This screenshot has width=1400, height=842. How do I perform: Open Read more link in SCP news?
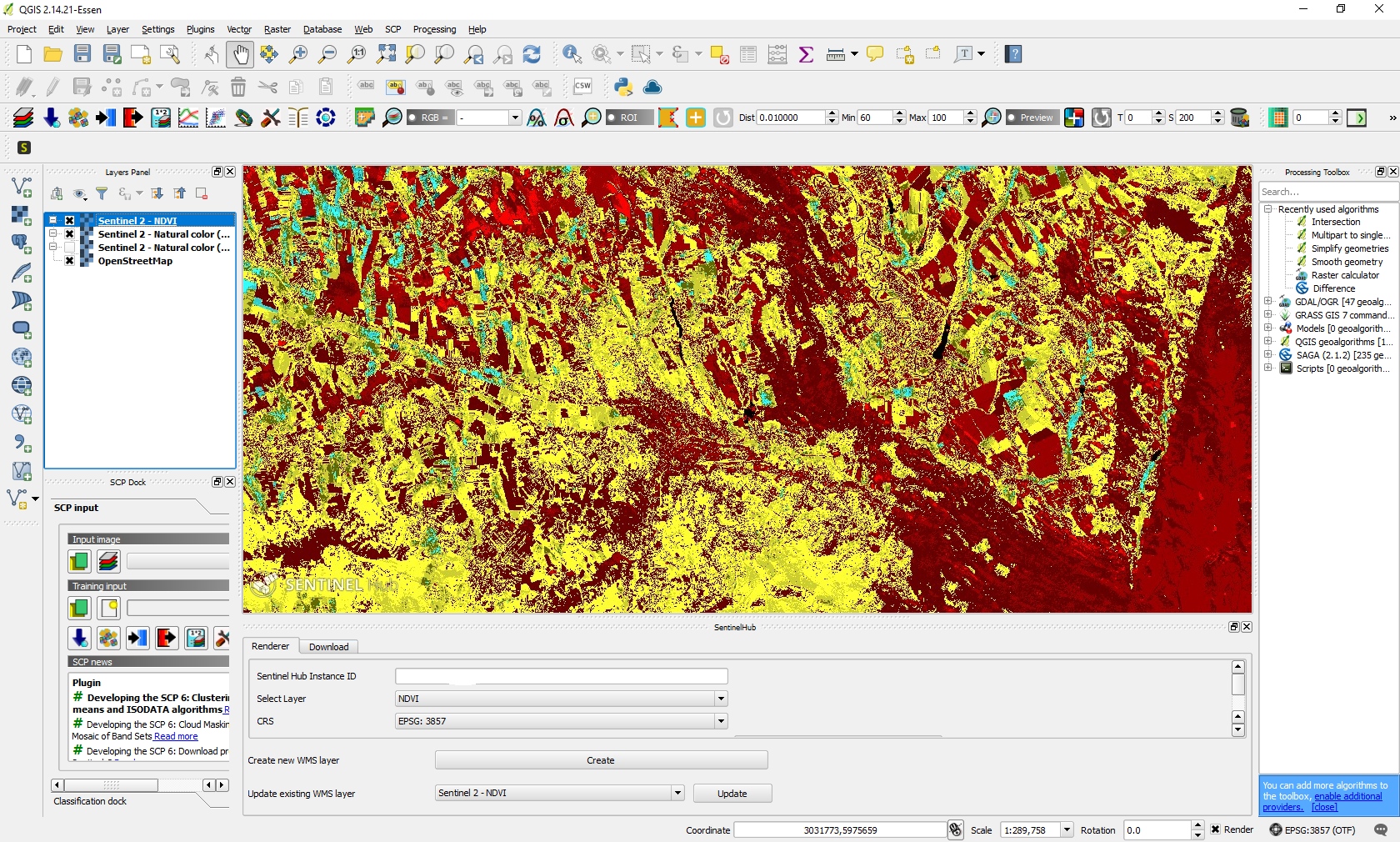pyautogui.click(x=176, y=736)
